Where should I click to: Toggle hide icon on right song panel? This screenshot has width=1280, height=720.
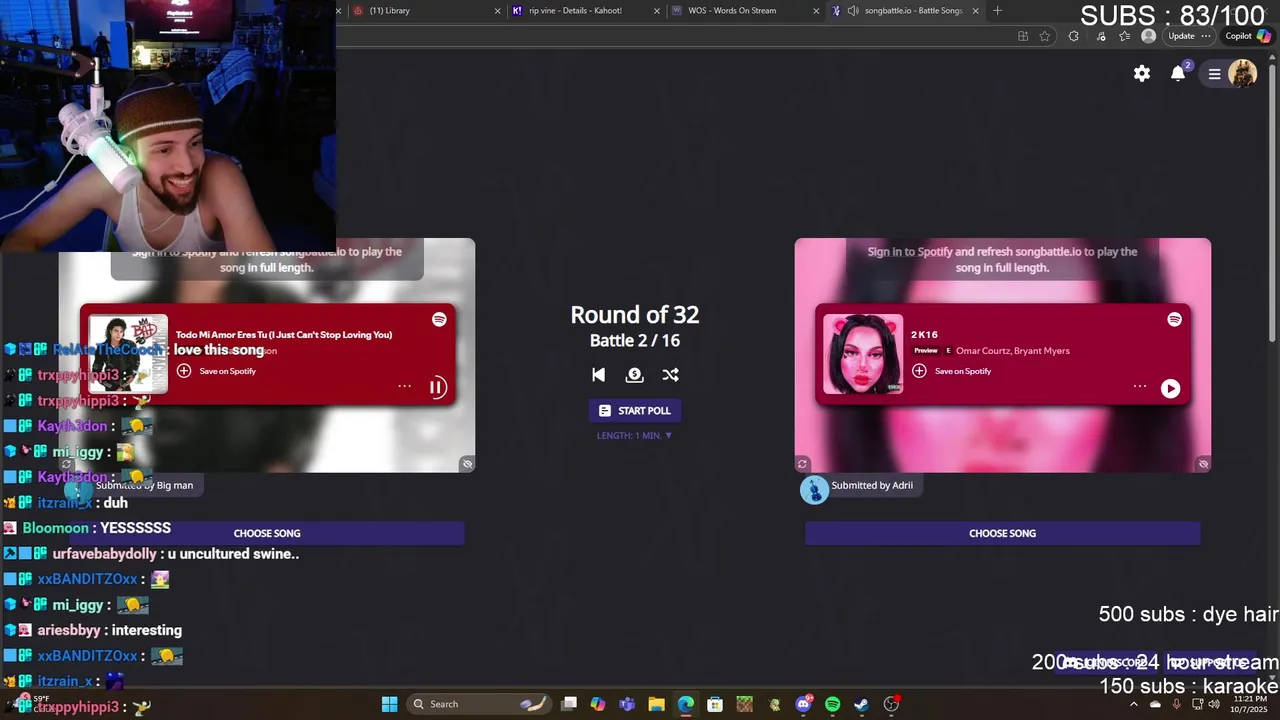coord(1203,464)
